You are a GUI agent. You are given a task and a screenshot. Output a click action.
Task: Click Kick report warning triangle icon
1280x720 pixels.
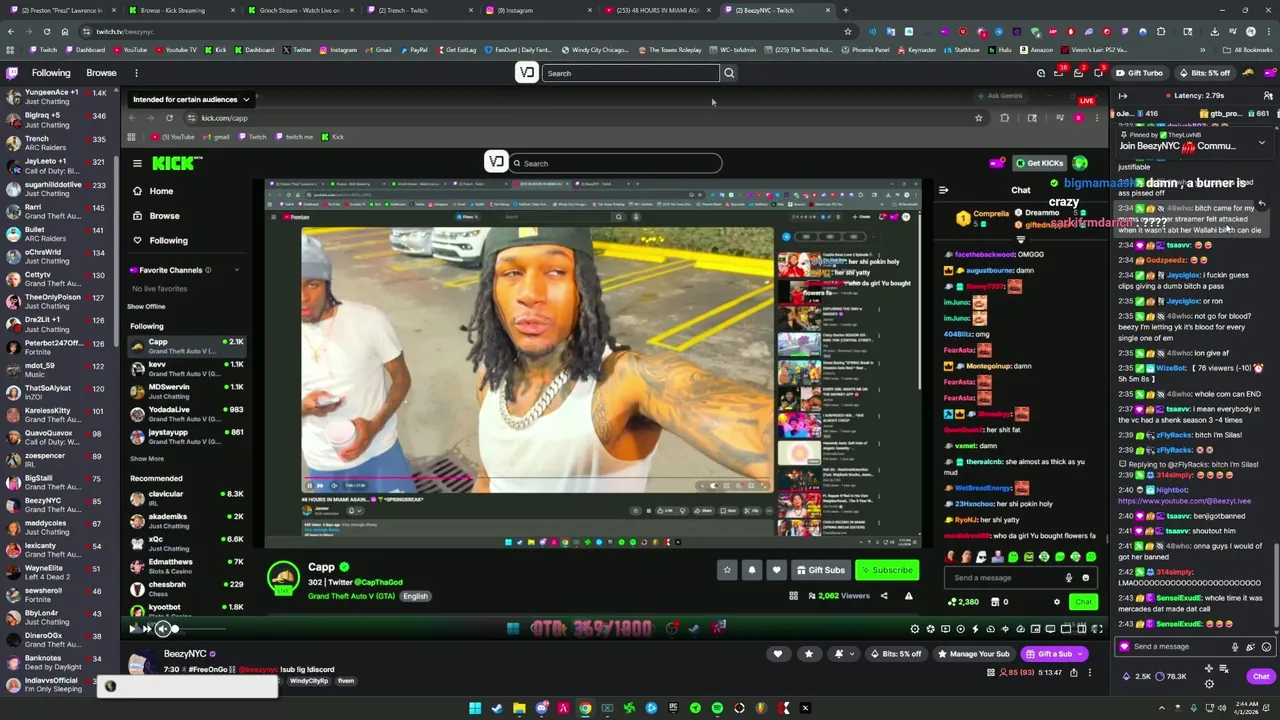[908, 596]
